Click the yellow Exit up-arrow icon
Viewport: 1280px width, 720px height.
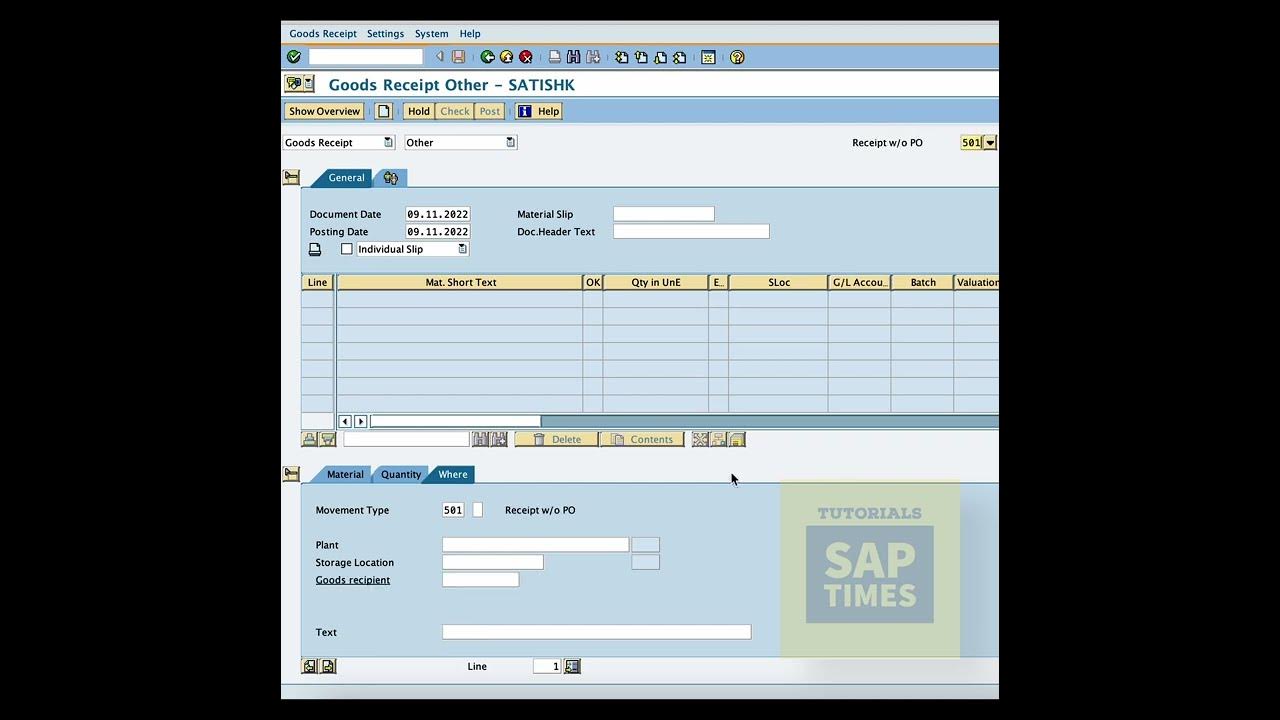coord(506,57)
